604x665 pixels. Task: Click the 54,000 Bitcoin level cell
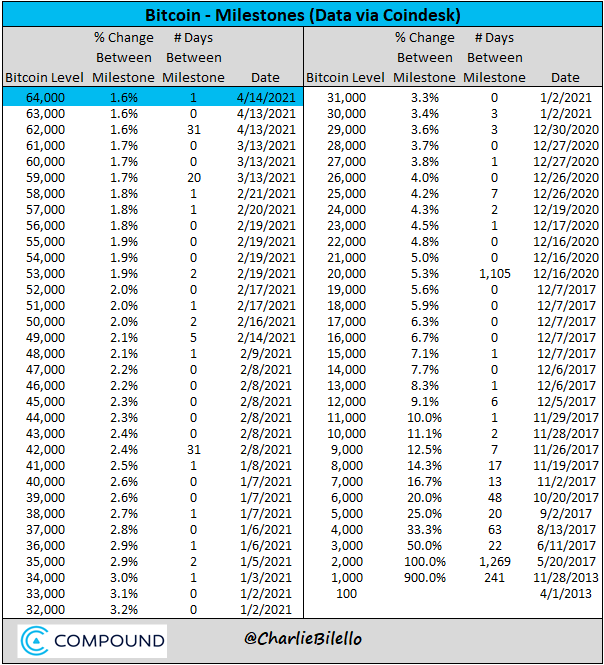pos(45,257)
